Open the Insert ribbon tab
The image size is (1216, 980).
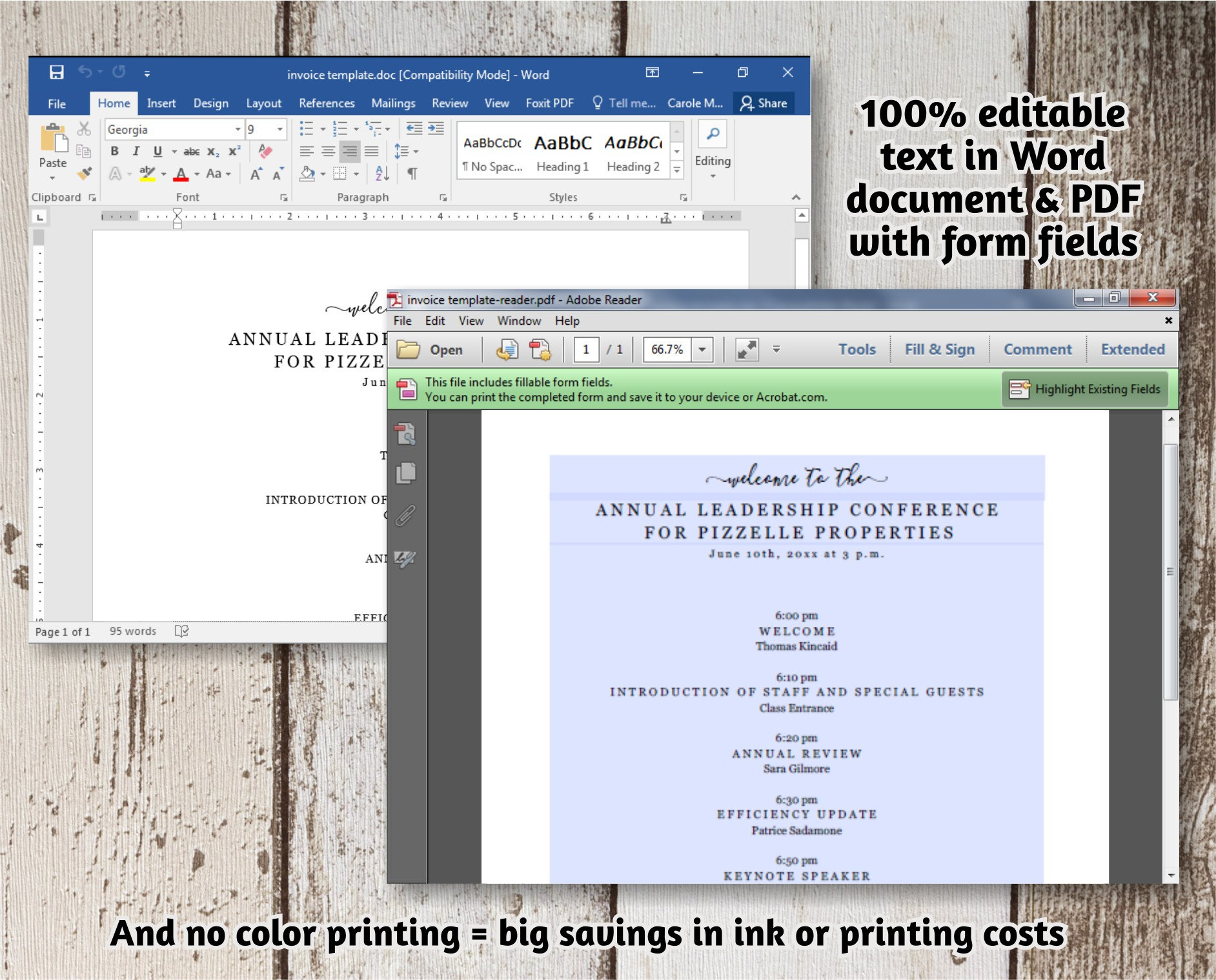click(161, 103)
